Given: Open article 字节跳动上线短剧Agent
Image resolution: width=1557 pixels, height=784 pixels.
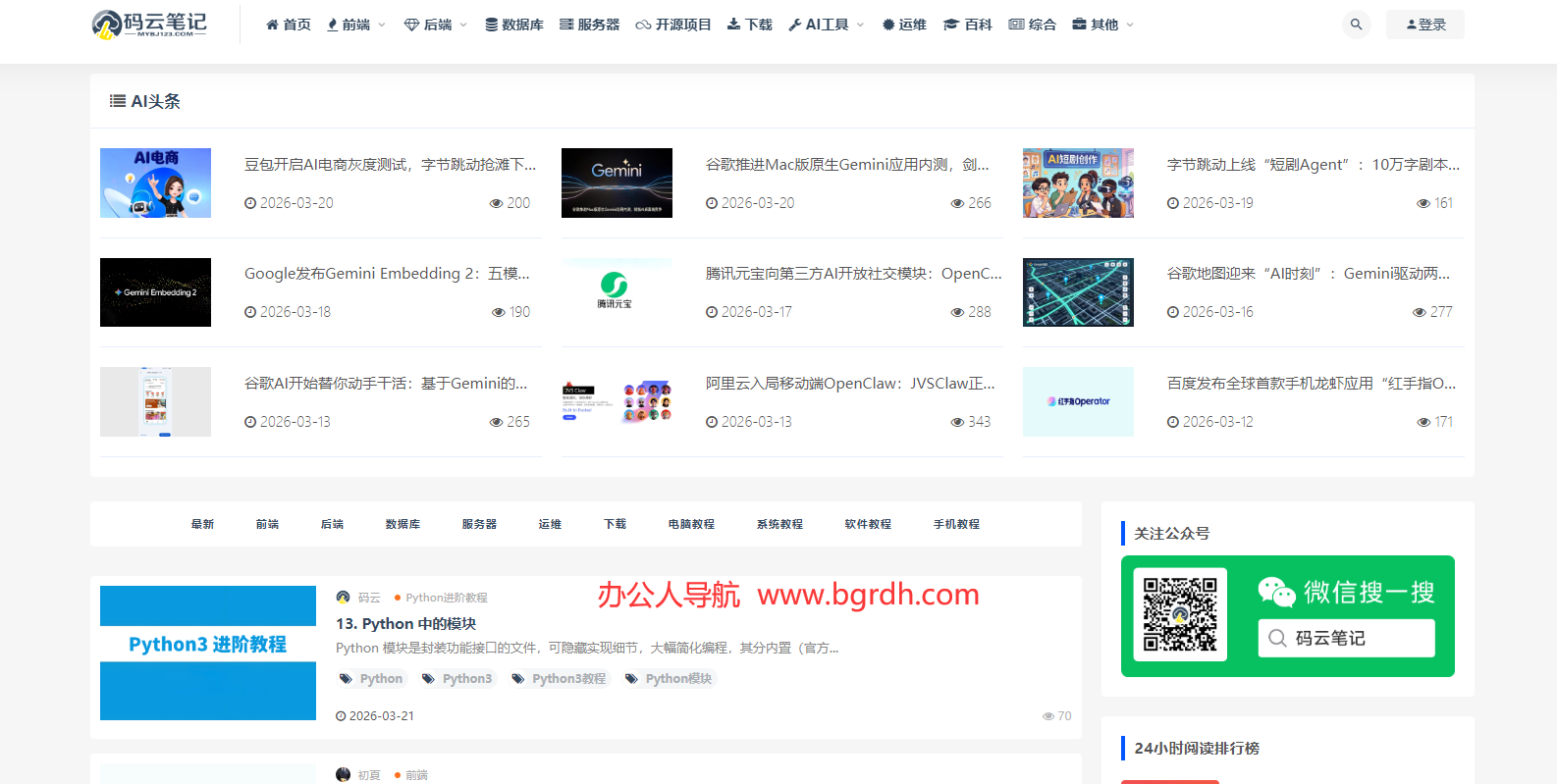Looking at the screenshot, I should coord(1314,165).
